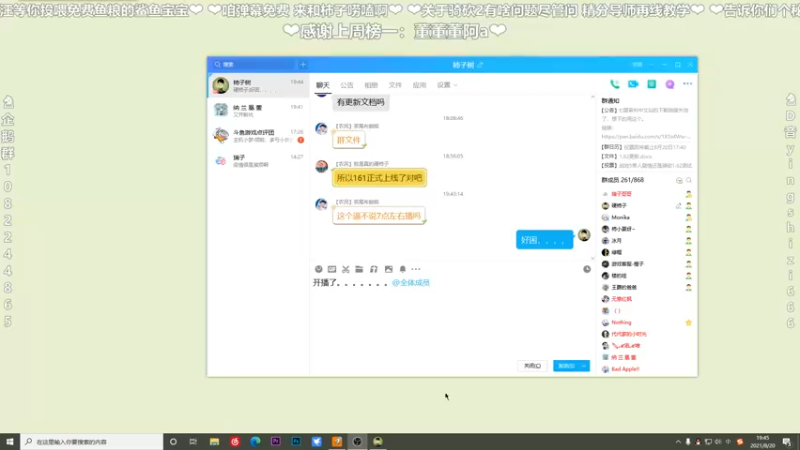800x450 pixels.
Task: Open the emoji picker in the message toolbar
Action: click(x=318, y=269)
